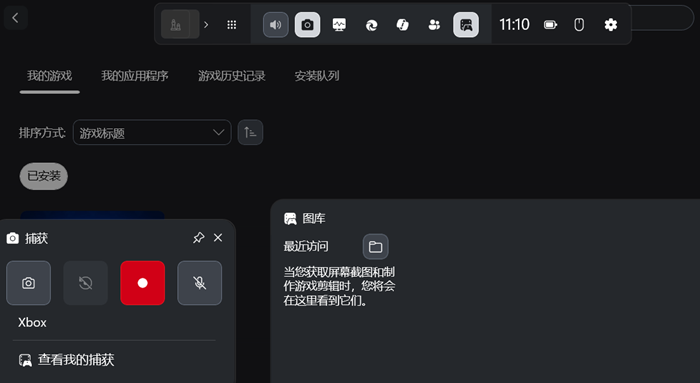
Task: Check the battery status icon
Action: pos(550,25)
